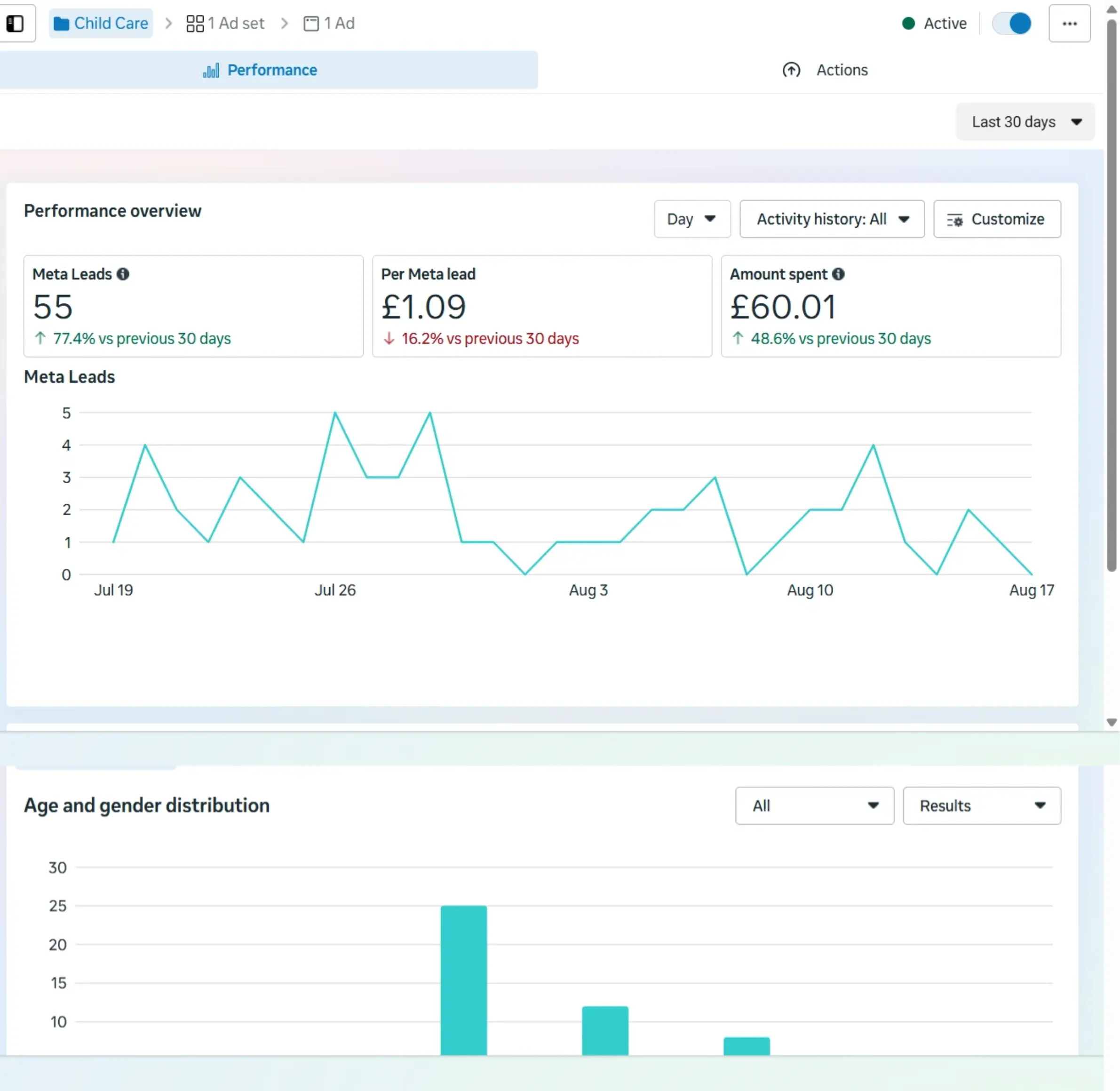Click the Customize button
The image size is (1120, 1091).
pos(996,219)
